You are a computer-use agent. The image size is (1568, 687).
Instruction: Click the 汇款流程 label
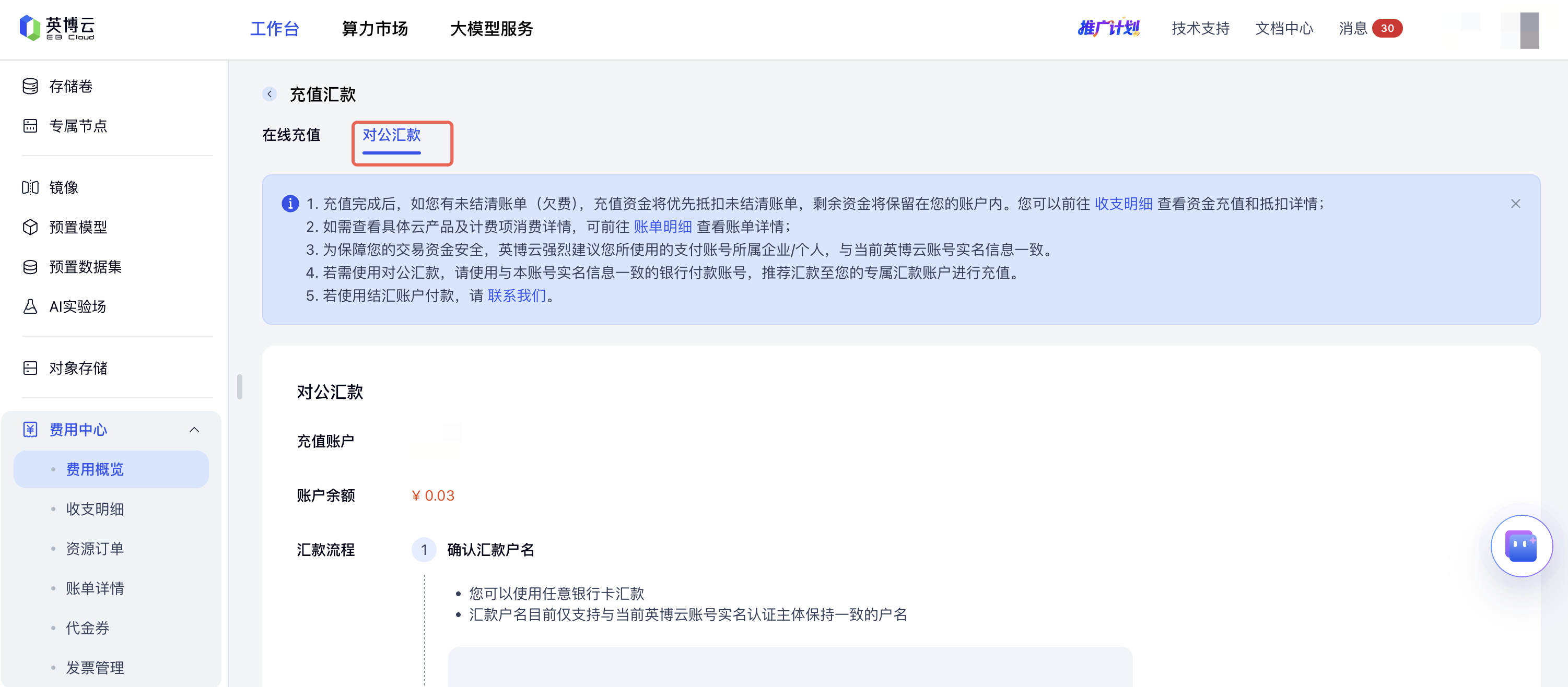click(325, 550)
